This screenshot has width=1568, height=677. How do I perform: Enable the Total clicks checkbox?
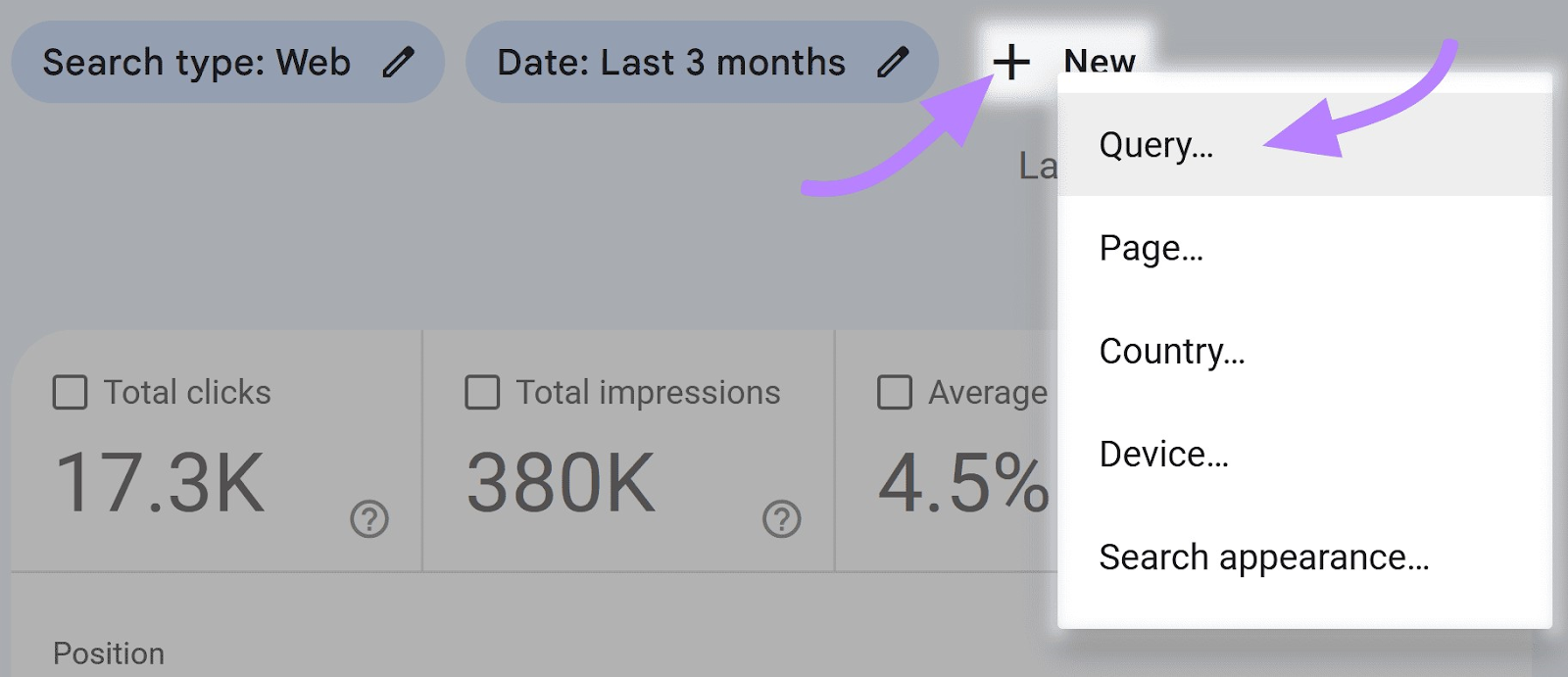coord(70,392)
